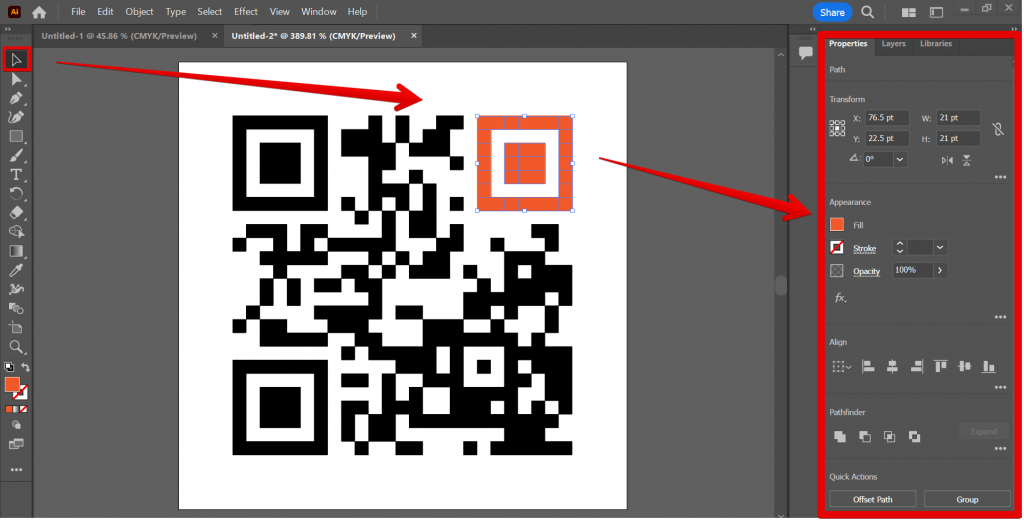Click the Change Screen Mode icon
This screenshot has width=1024, height=520.
click(16, 445)
